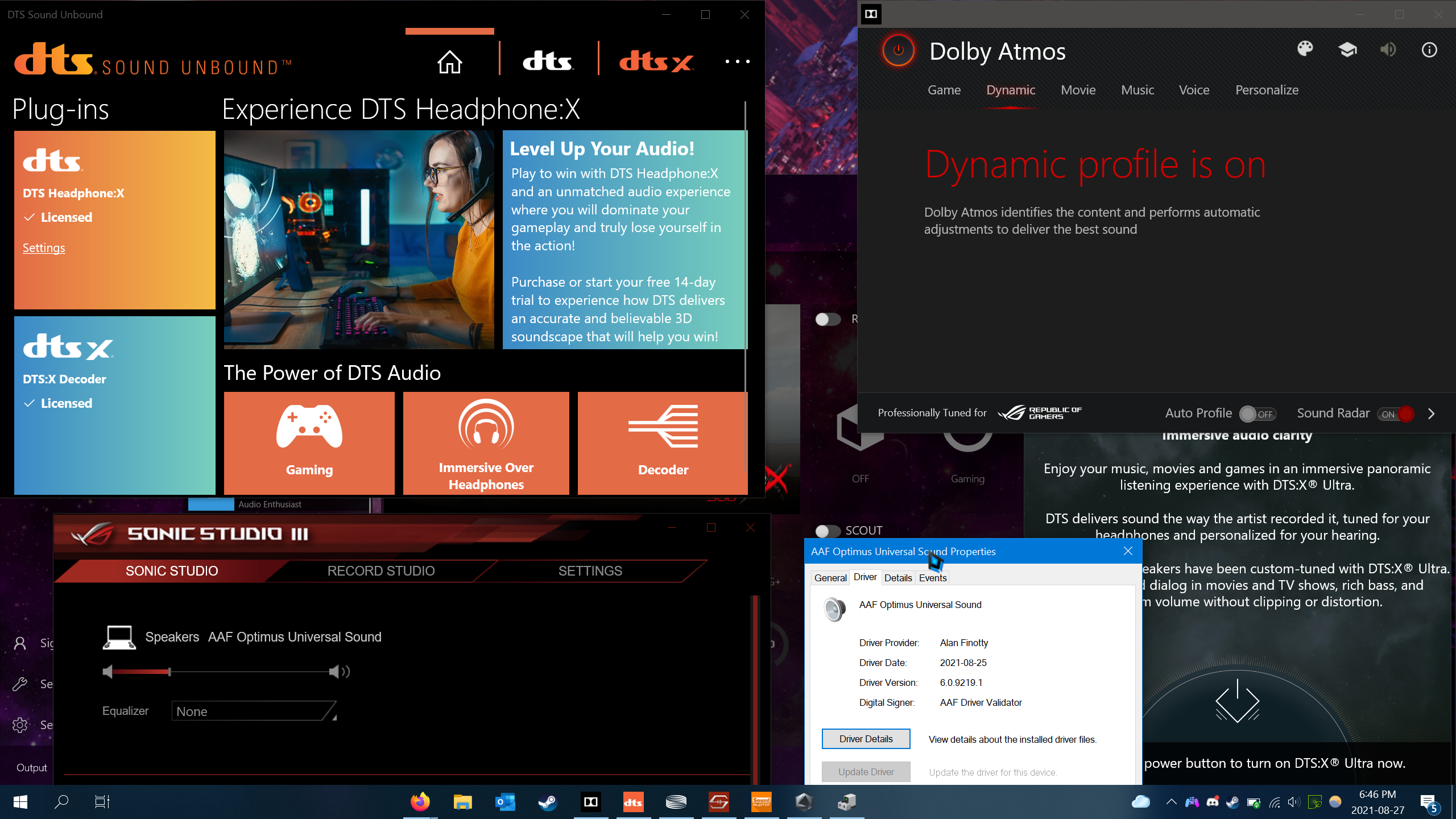Screen dimensions: 1456x819
Task: Switch to the Music profile tab
Action: pyautogui.click(x=1137, y=90)
